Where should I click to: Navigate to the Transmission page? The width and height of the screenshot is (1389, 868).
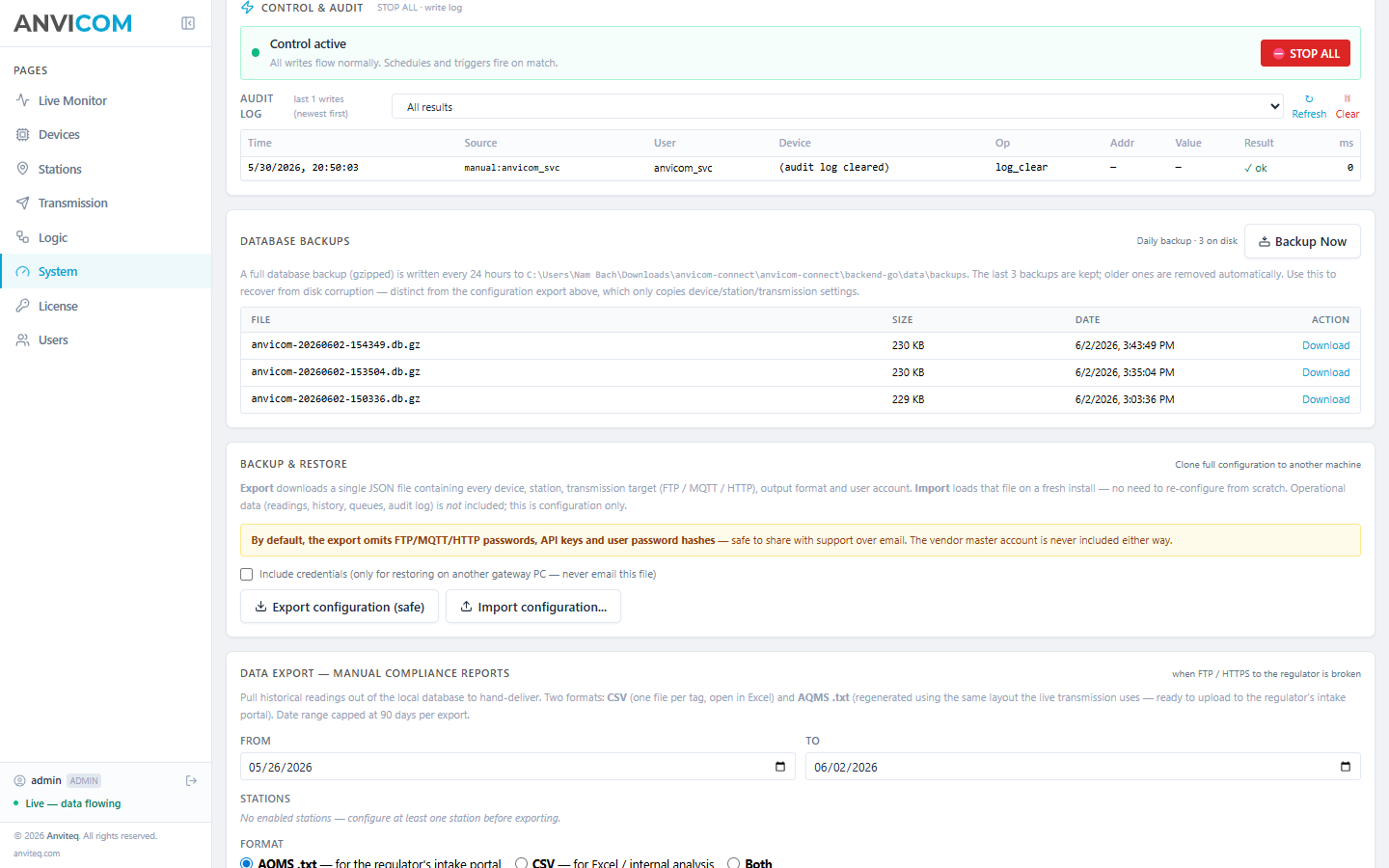tap(105, 203)
